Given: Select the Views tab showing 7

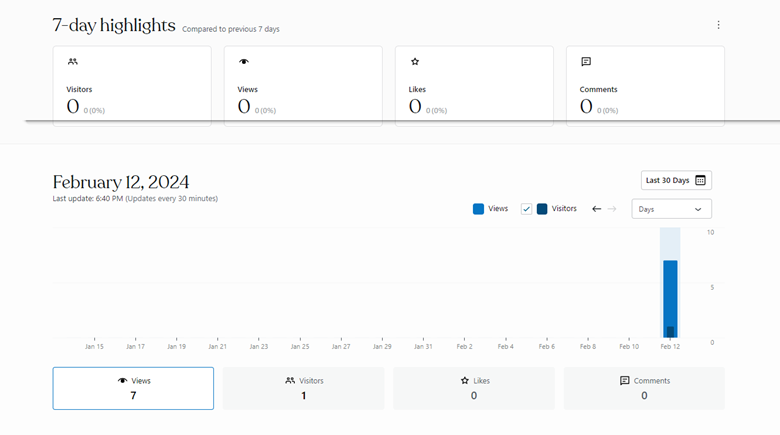Looking at the screenshot, I should [x=133, y=389].
